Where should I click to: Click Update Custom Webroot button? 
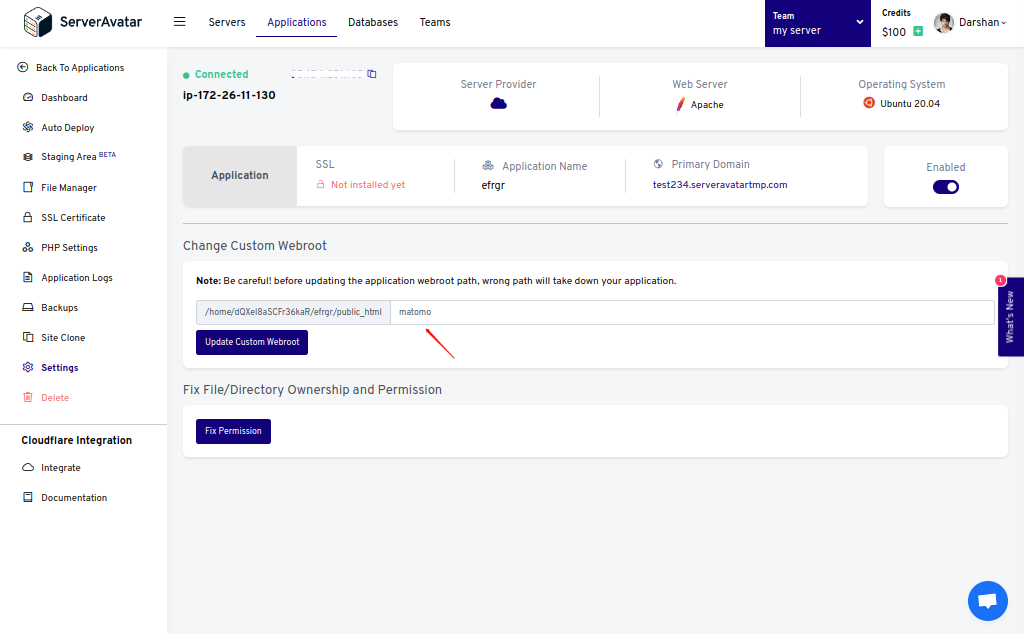click(x=252, y=342)
